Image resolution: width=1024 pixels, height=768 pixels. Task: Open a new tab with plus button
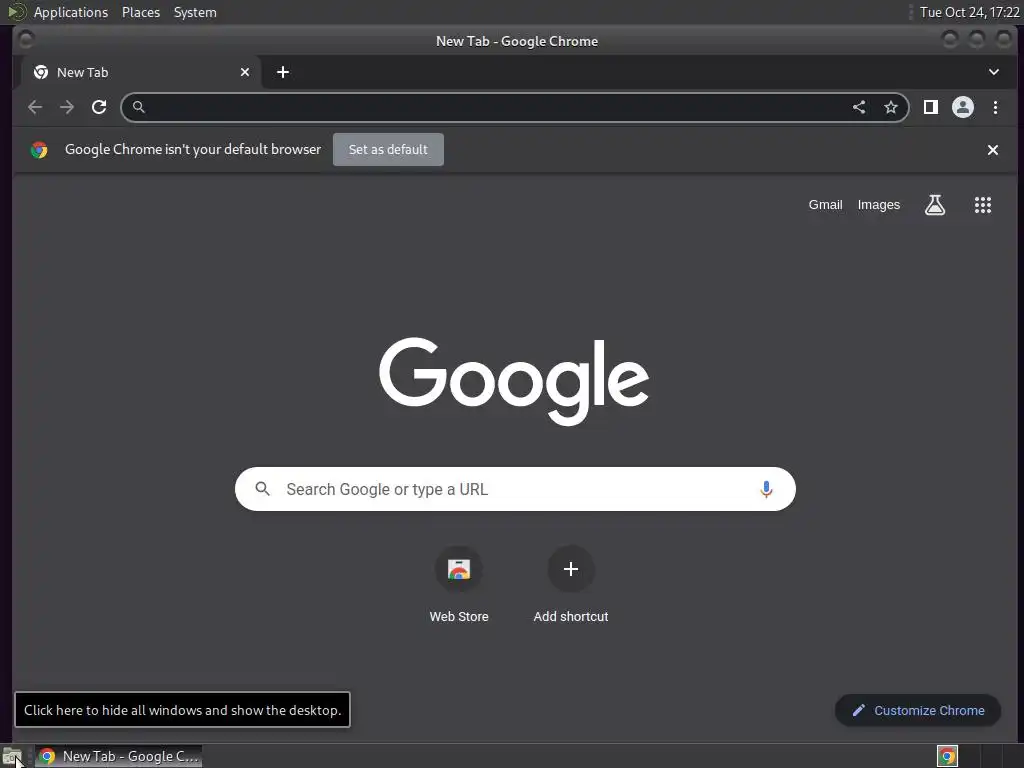point(283,72)
